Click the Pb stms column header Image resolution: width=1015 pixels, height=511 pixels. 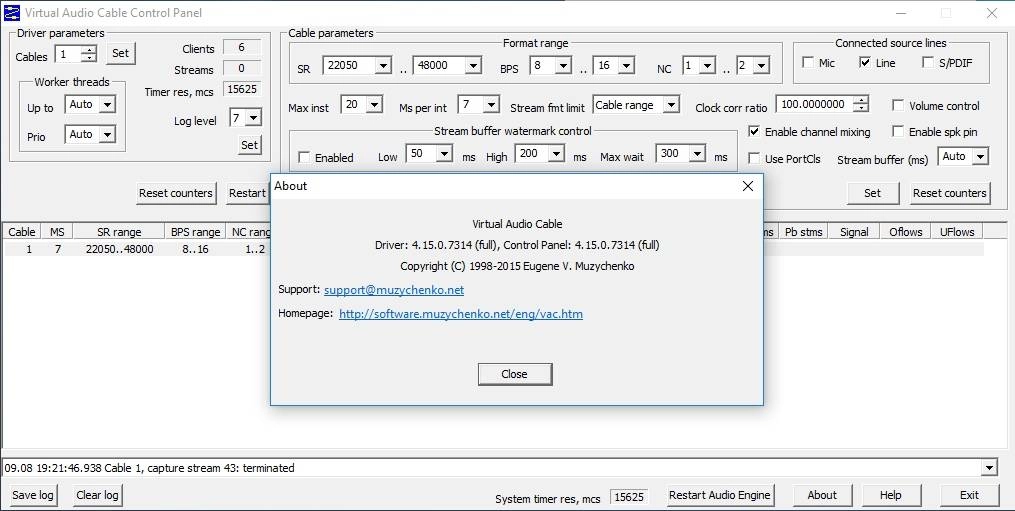(803, 231)
